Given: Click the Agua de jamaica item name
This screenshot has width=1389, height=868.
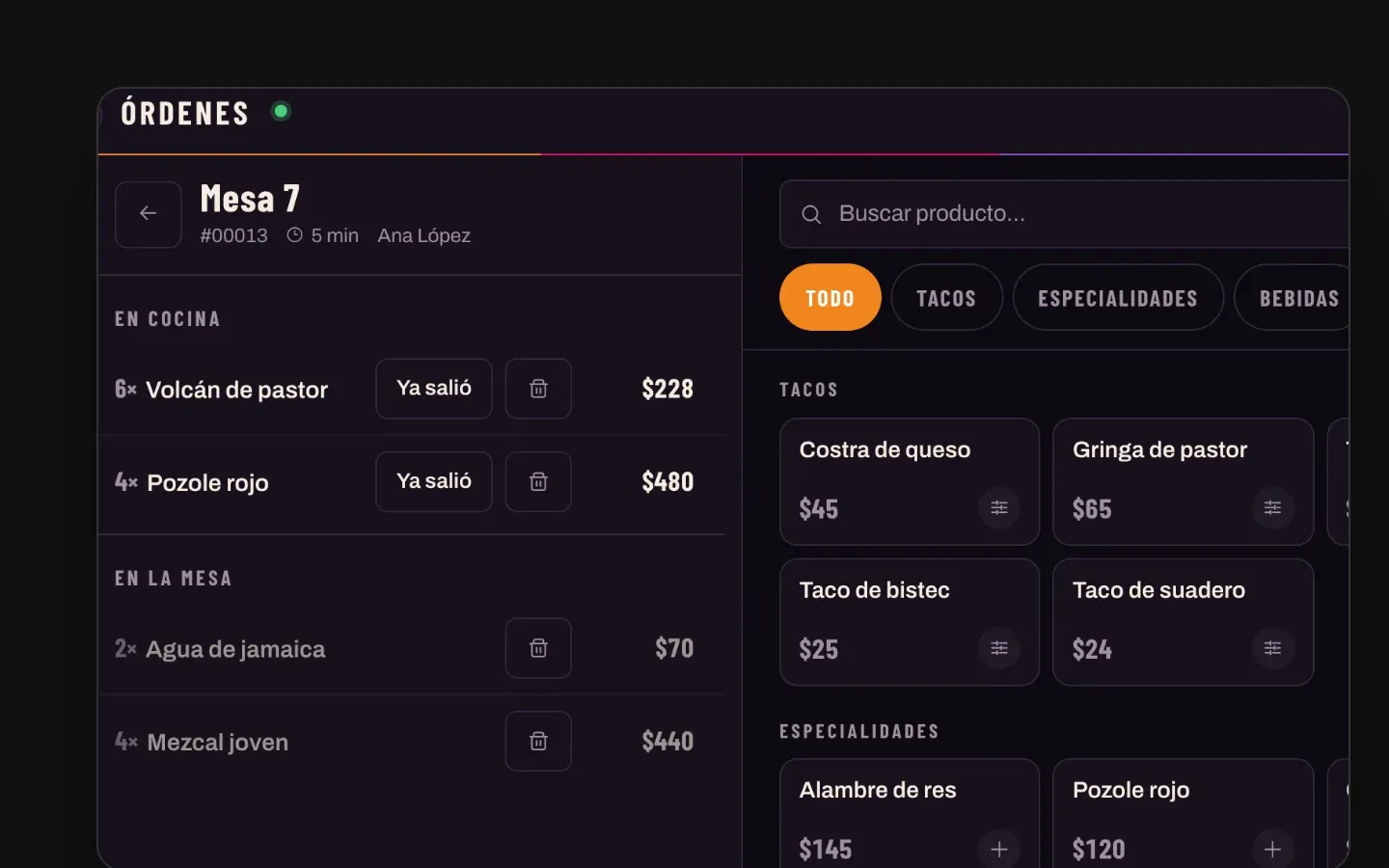Looking at the screenshot, I should tap(235, 649).
